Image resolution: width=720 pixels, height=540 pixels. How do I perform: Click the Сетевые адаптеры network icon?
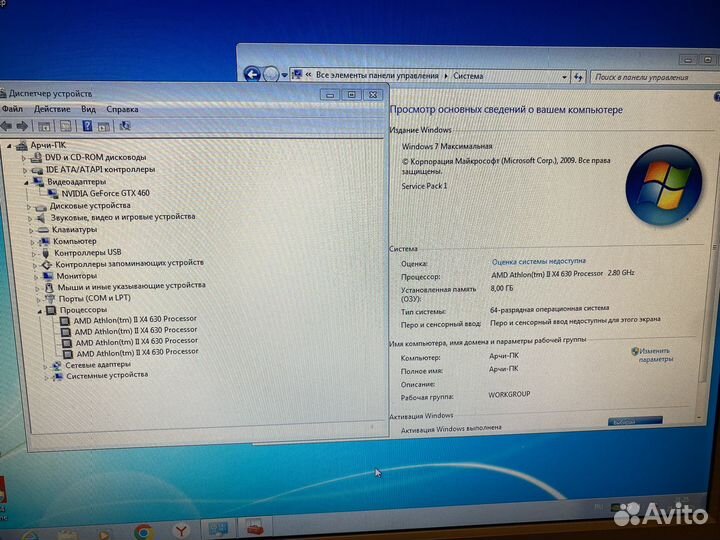pyautogui.click(x=56, y=366)
